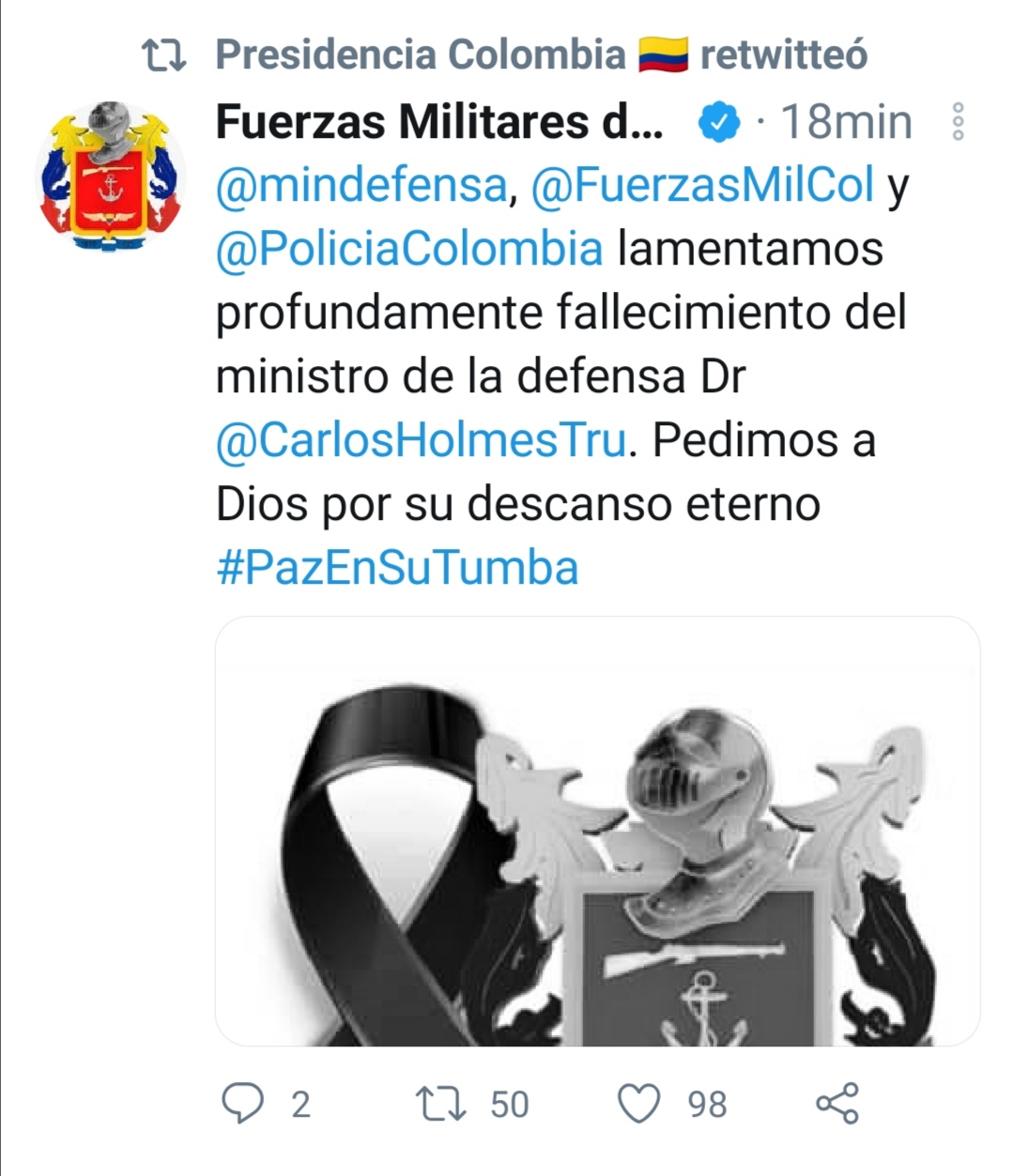Open the reply speech bubble icon
The height and width of the screenshot is (1176, 1014).
242,1103
